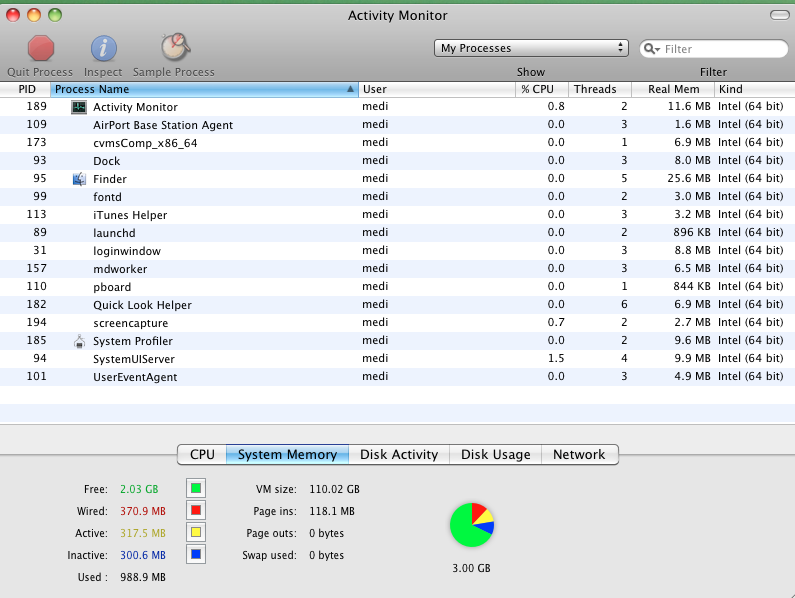Viewport: 795px width, 598px height.
Task: Click the Activity Monitor process icon
Action: [79, 107]
